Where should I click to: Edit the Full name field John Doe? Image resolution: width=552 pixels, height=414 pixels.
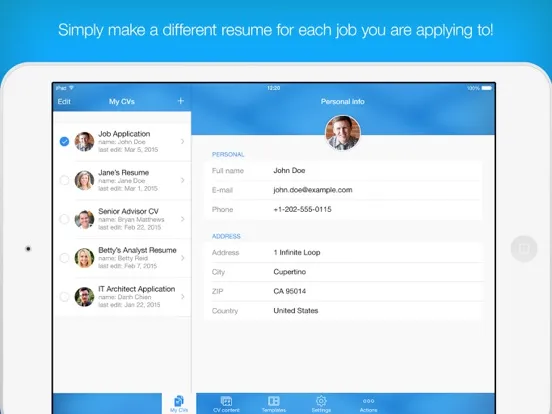[x=343, y=171]
